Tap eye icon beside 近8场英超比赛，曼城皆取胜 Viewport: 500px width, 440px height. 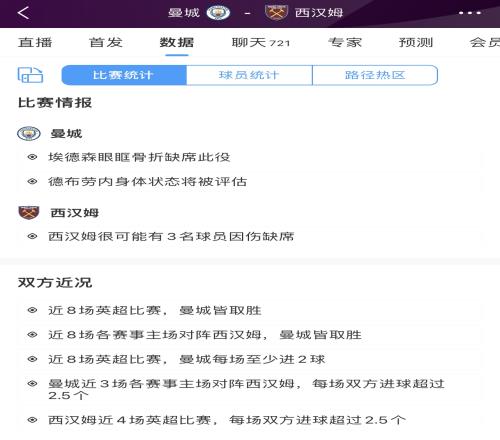pyautogui.click(x=32, y=310)
